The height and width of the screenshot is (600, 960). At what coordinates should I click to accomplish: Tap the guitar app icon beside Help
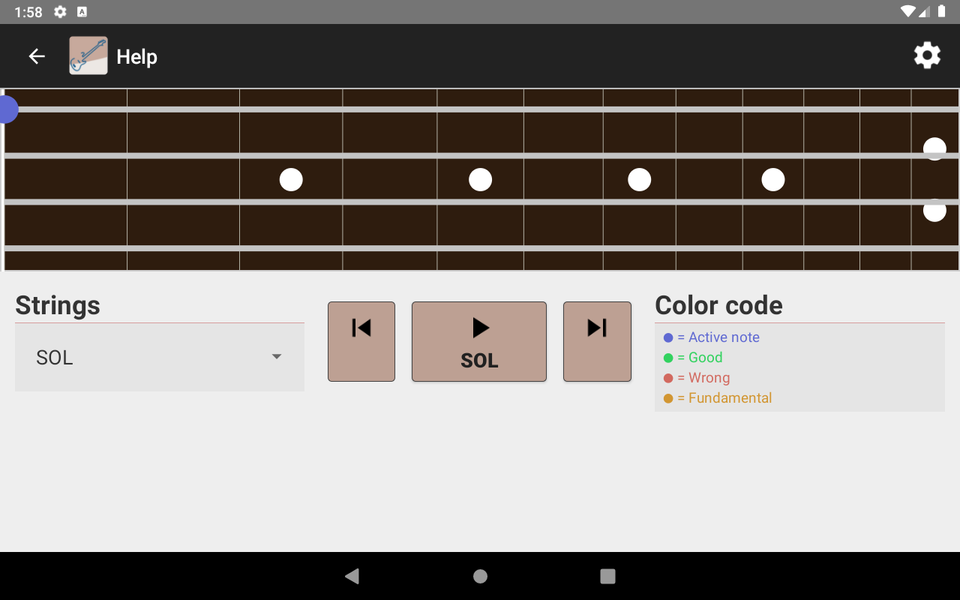[88, 56]
